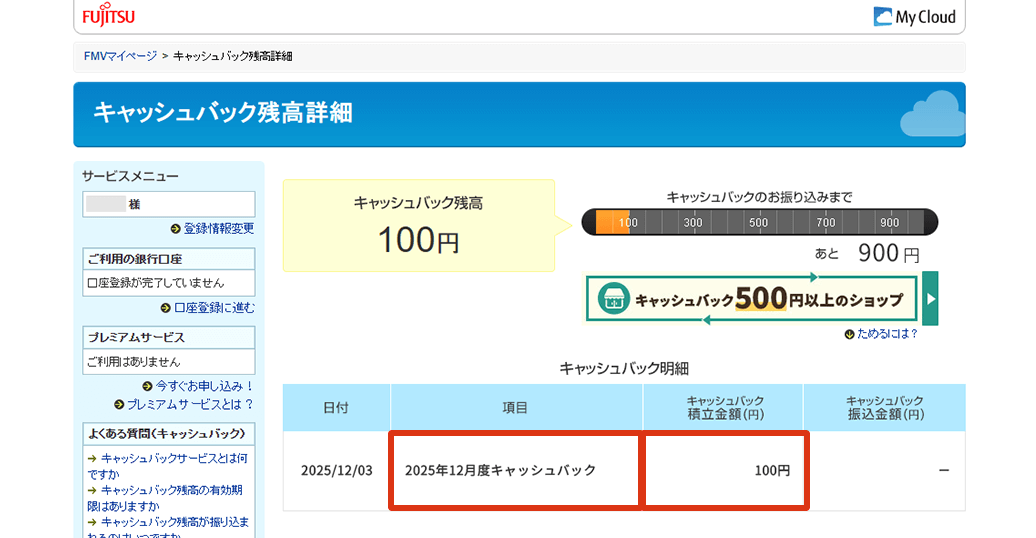The width and height of the screenshot is (1036, 538).
Task: Click the cloud icon in title banner
Action: 932,115
